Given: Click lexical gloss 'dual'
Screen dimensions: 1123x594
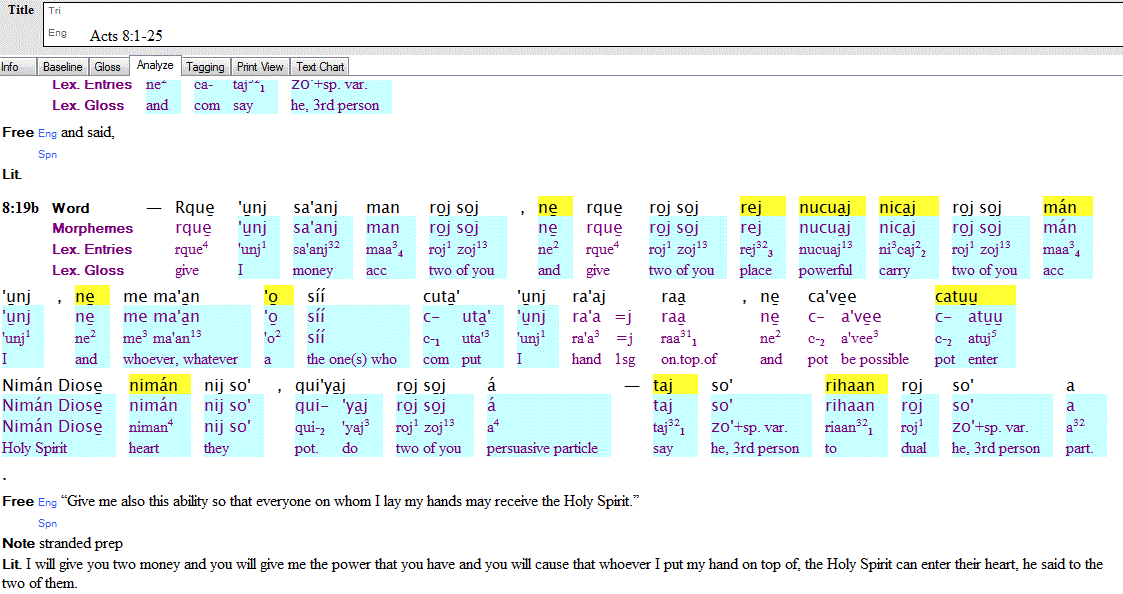Looking at the screenshot, I should pos(913,448).
